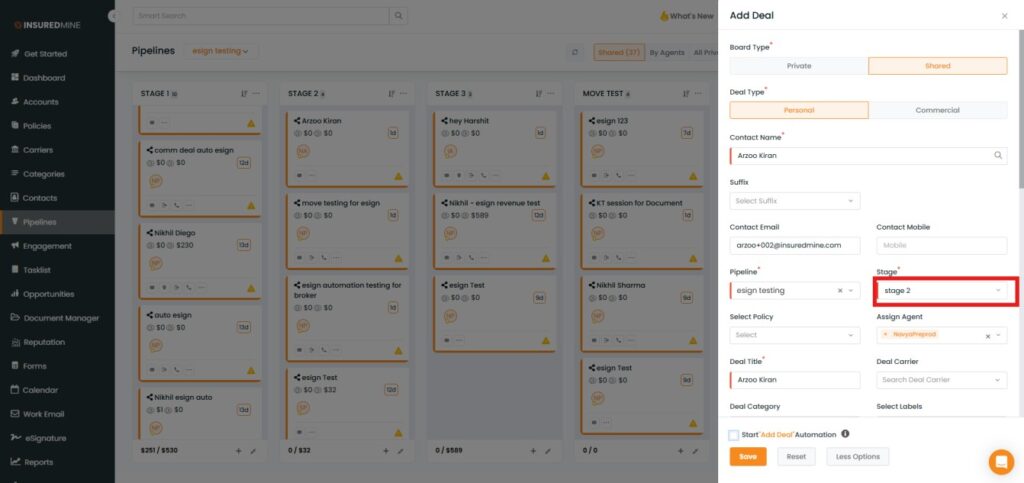The height and width of the screenshot is (483, 1024).
Task: Open the chat support bubble icon
Action: pos(1000,461)
